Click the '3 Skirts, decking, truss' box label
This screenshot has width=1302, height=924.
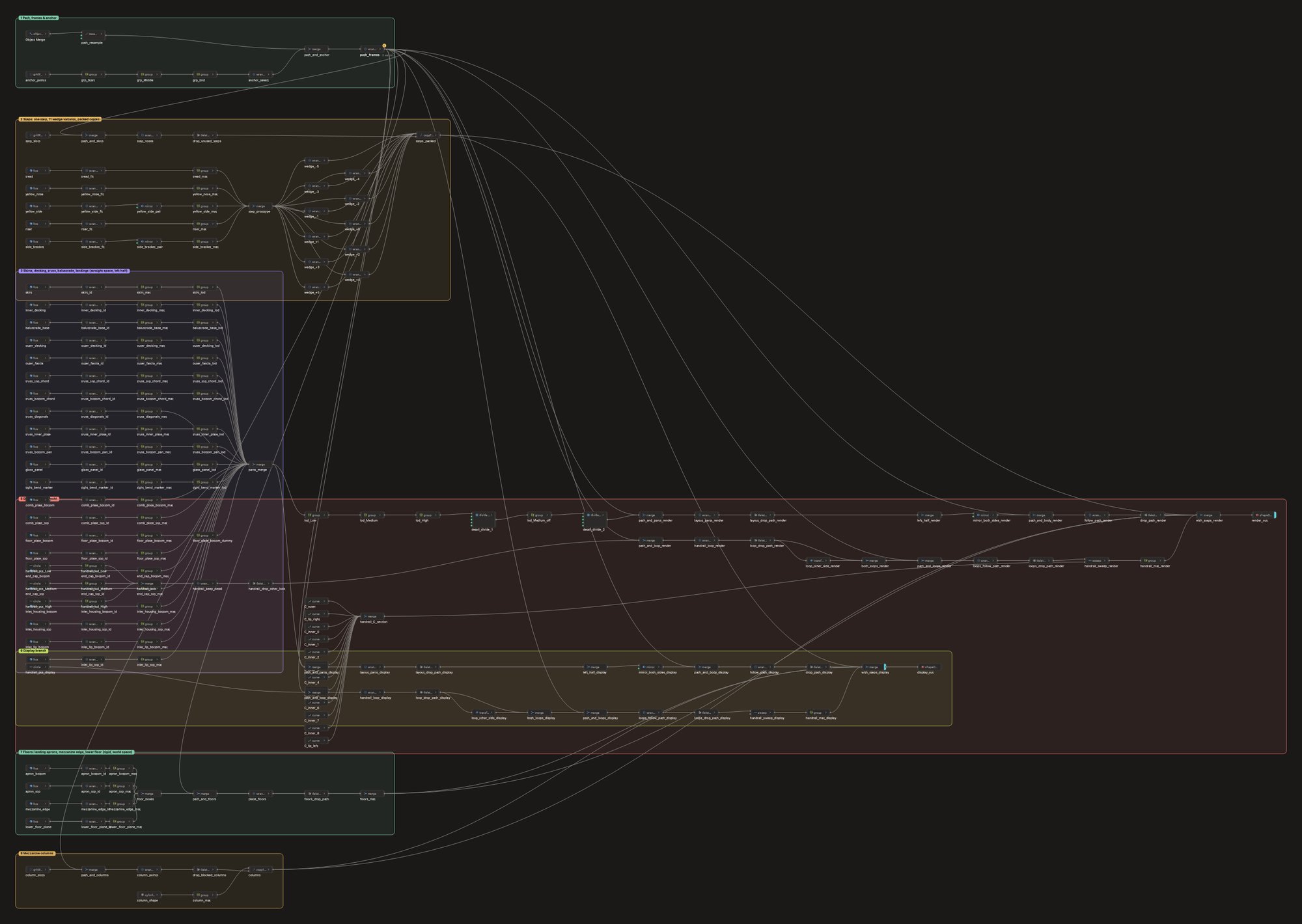click(x=74, y=271)
